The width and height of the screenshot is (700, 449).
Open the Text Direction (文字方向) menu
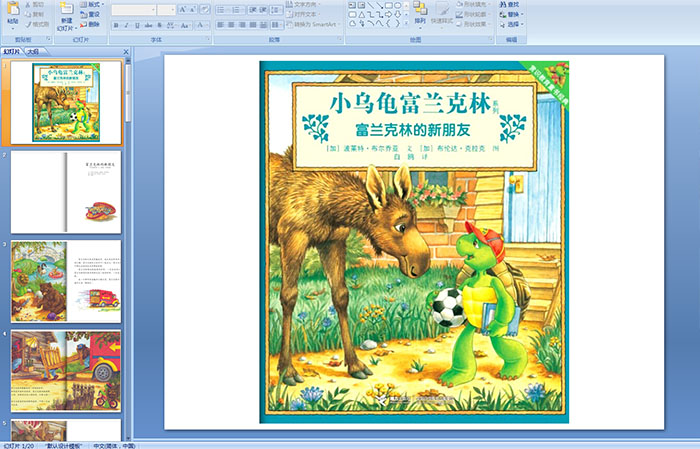tap(303, 4)
